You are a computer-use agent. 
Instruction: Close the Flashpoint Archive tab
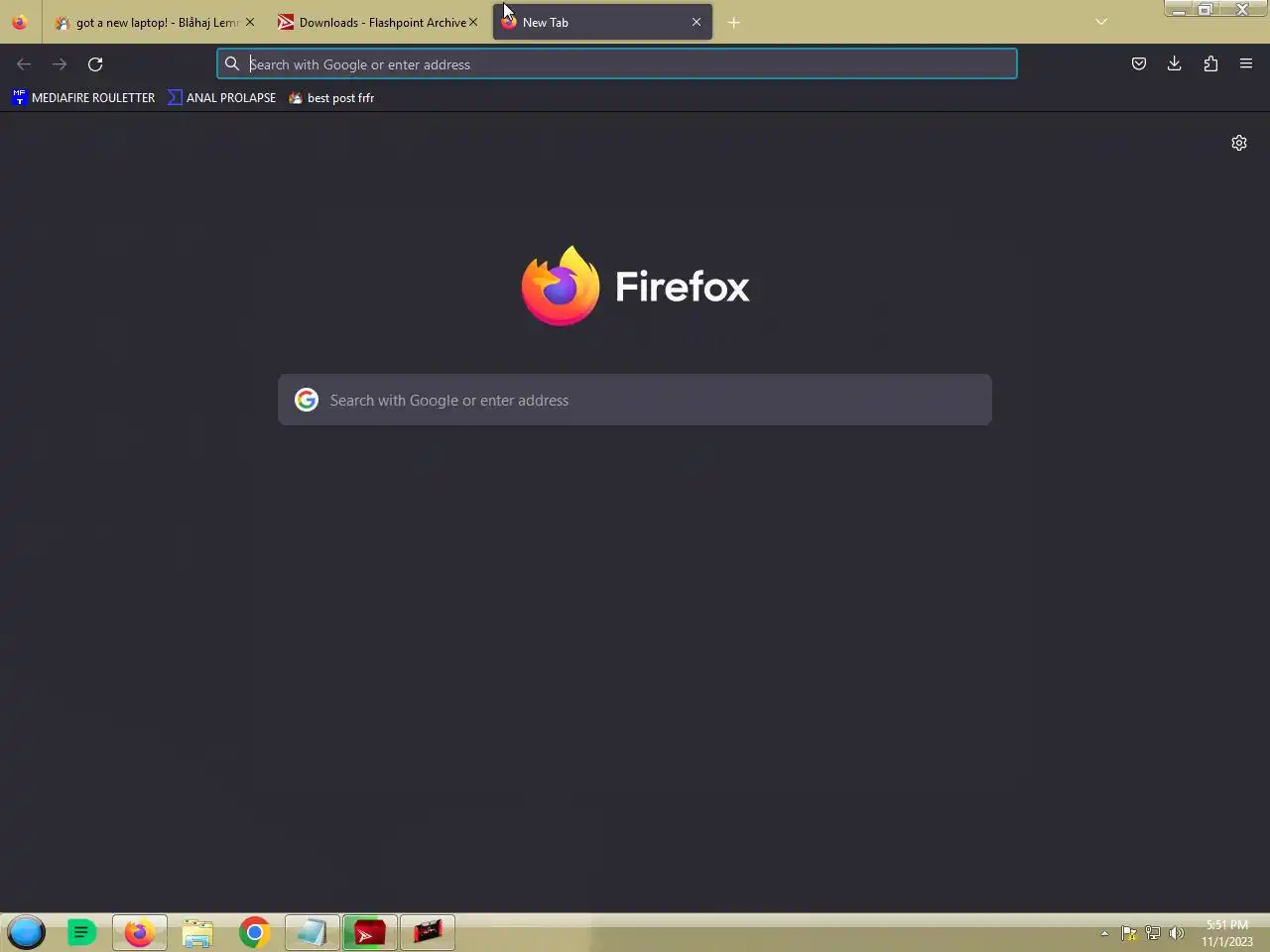point(473,22)
